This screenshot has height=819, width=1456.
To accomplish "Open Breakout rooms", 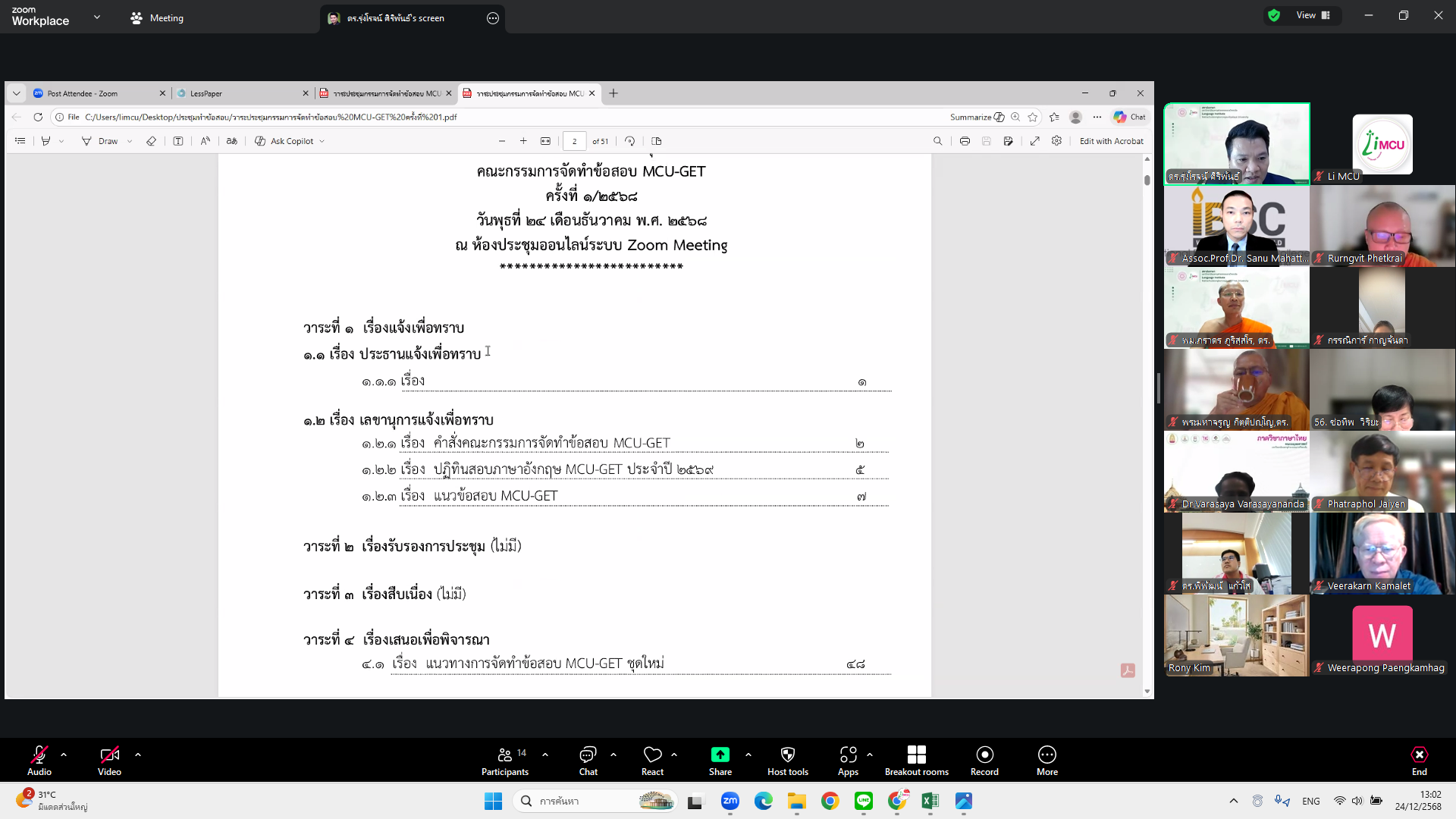I will pos(916,760).
